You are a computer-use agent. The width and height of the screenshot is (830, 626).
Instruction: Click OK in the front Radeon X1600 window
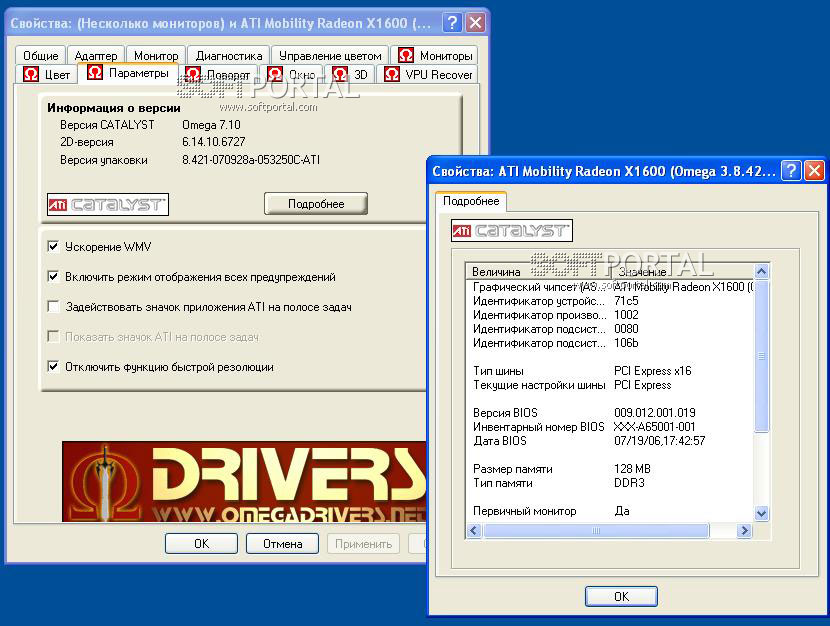click(x=621, y=596)
